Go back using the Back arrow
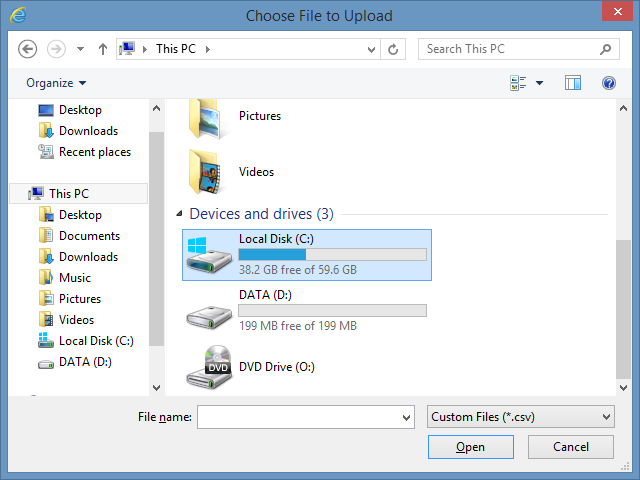Viewport: 640px width, 480px height. pos(28,49)
